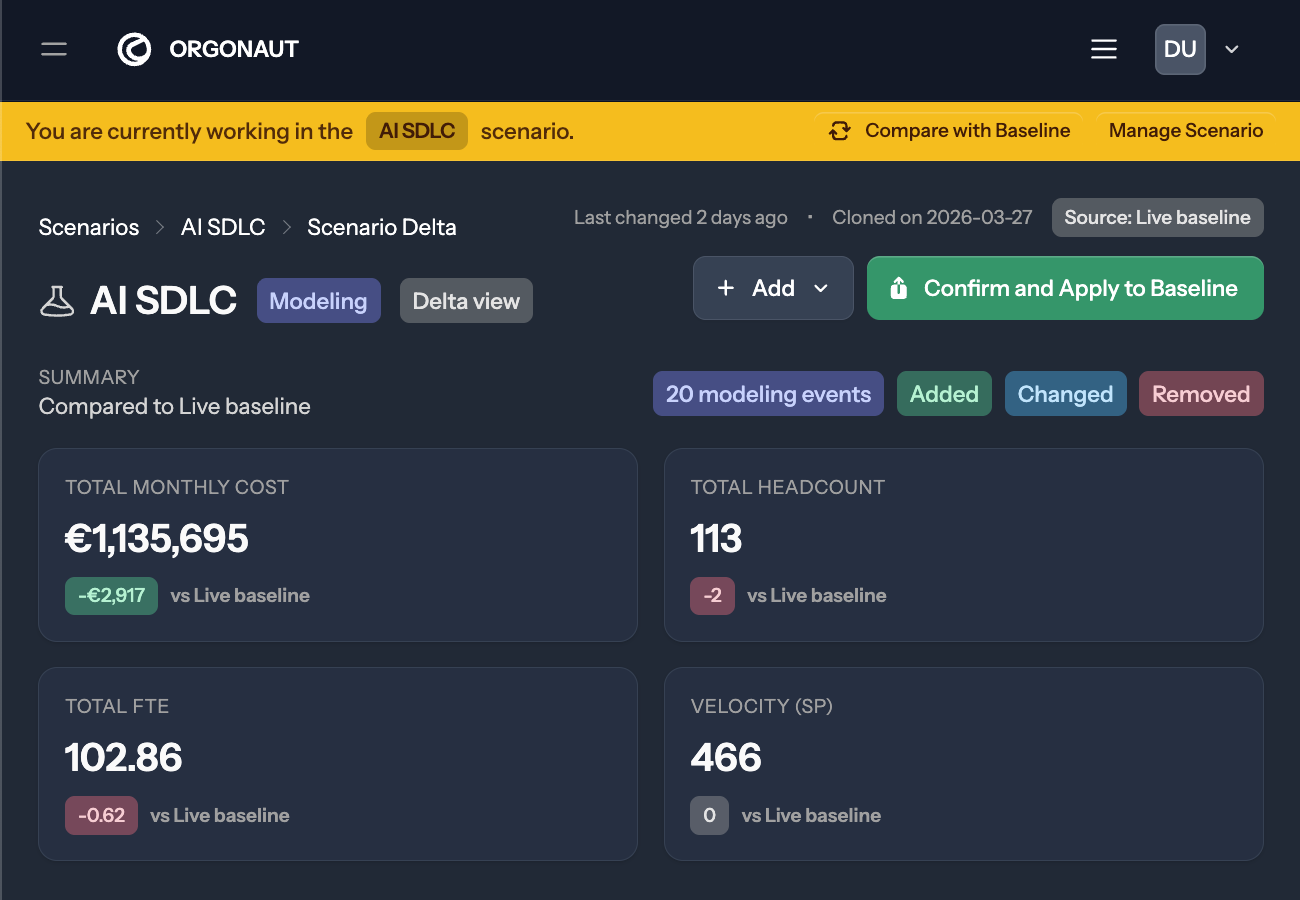Select the Modeling tag
1300x900 pixels.
coord(318,301)
